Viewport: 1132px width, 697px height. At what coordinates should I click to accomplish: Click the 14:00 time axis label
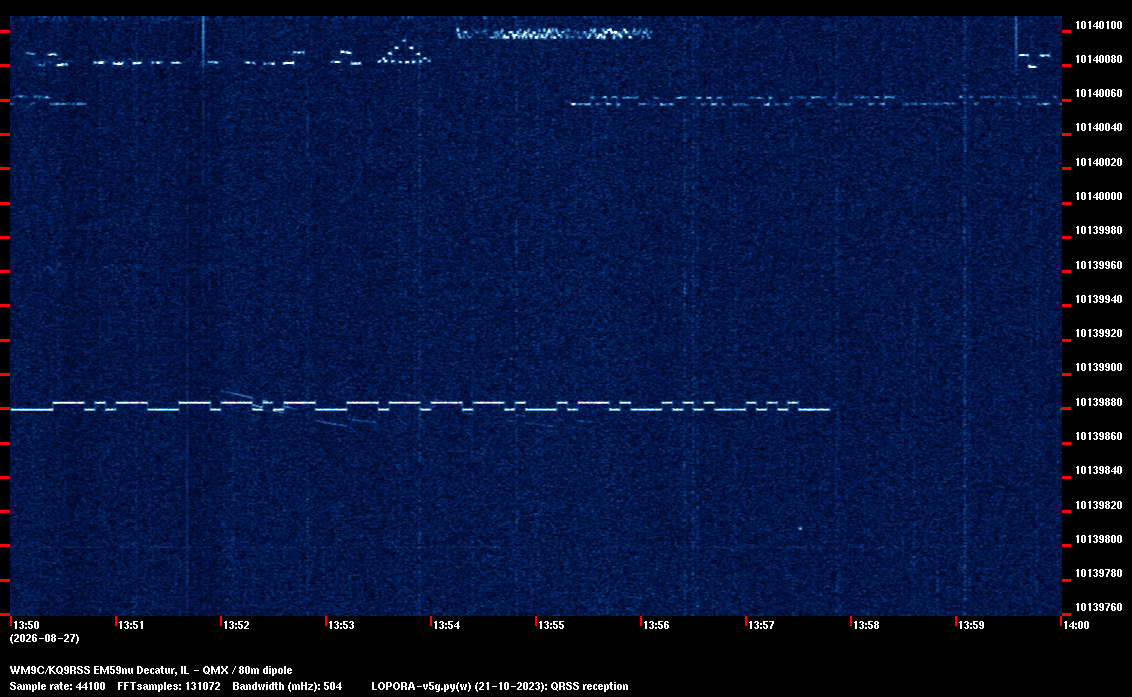pos(1076,625)
